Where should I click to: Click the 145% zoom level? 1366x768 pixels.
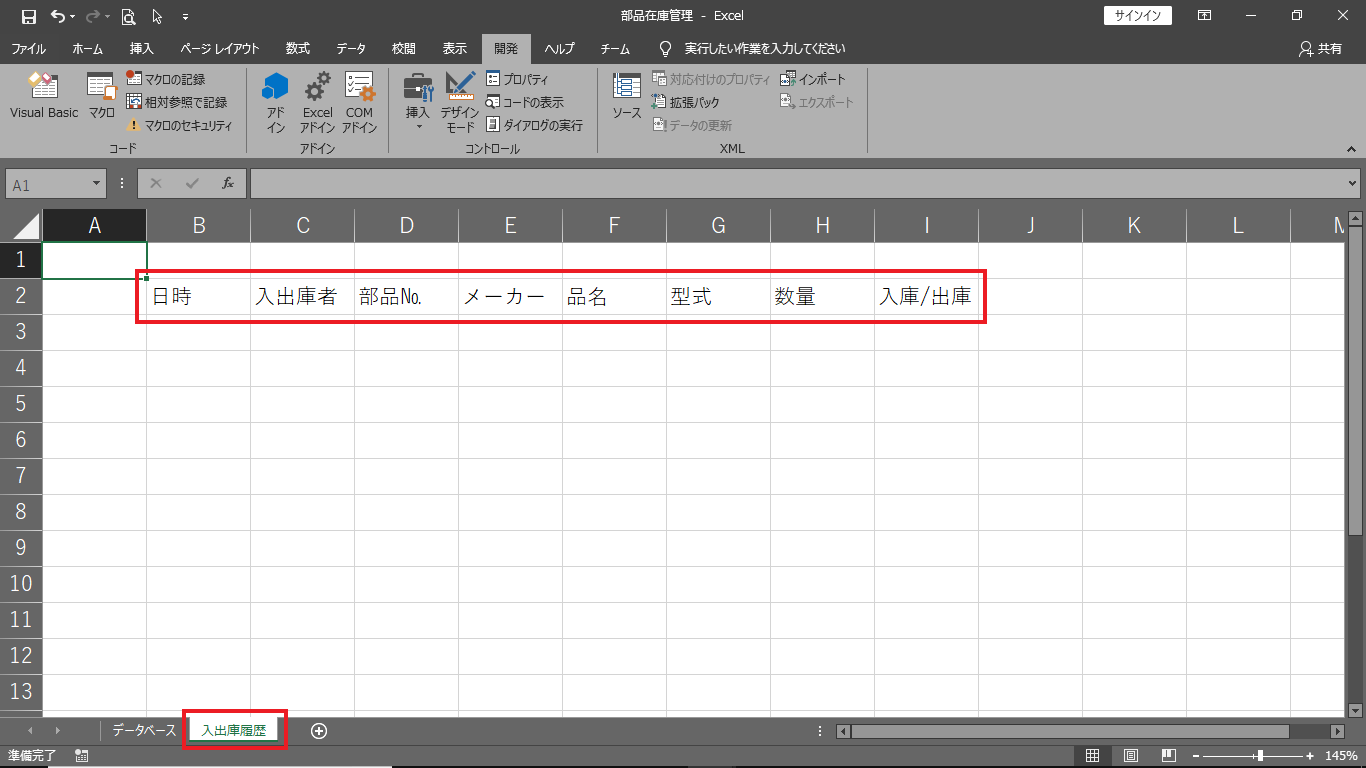pyautogui.click(x=1342, y=756)
